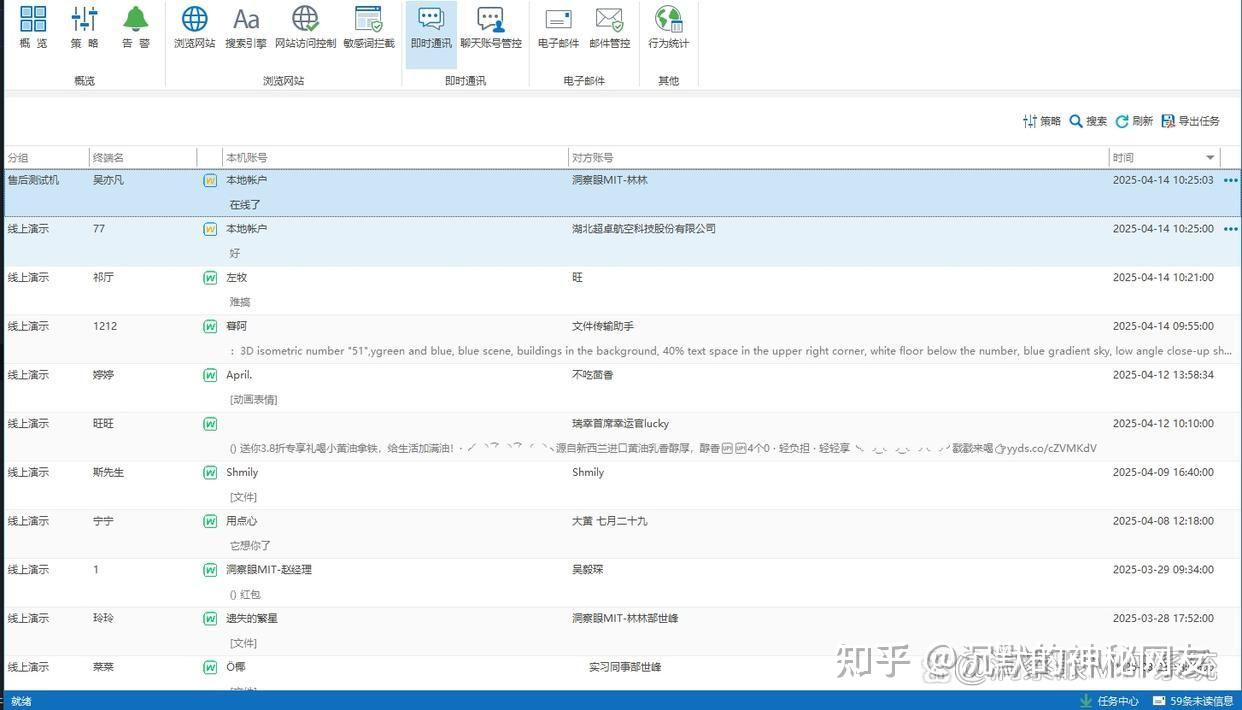The height and width of the screenshot is (710, 1242).
Task: Click the WeChat icon in 宁宁 row
Action: point(210,521)
